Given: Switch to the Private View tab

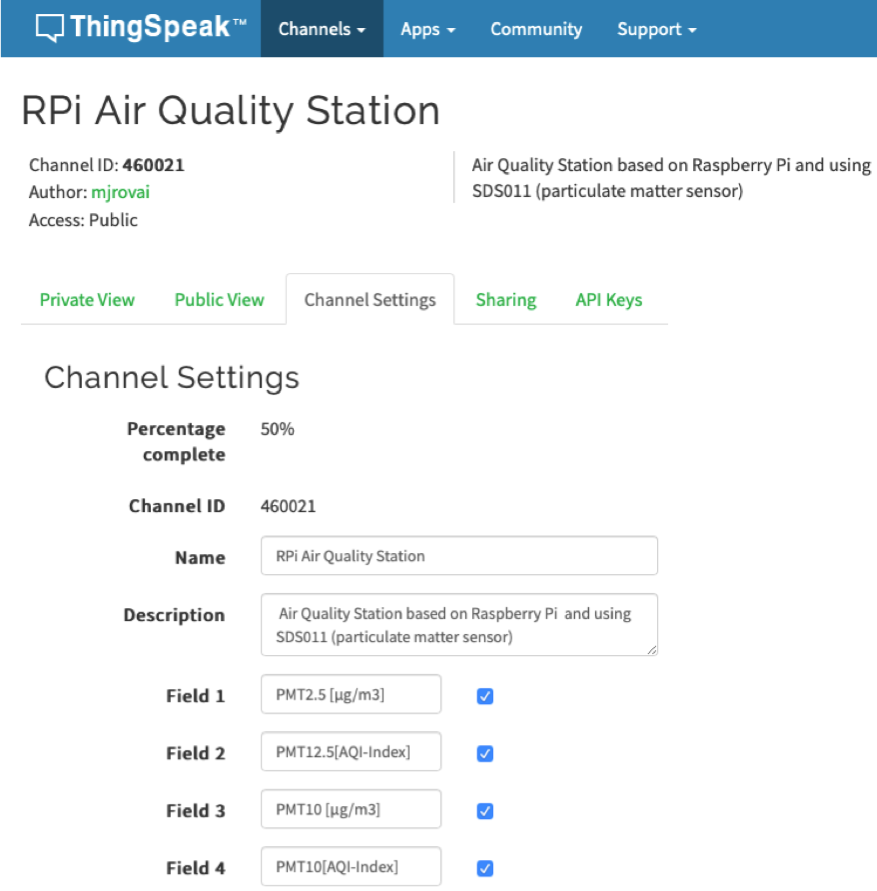Looking at the screenshot, I should 87,300.
